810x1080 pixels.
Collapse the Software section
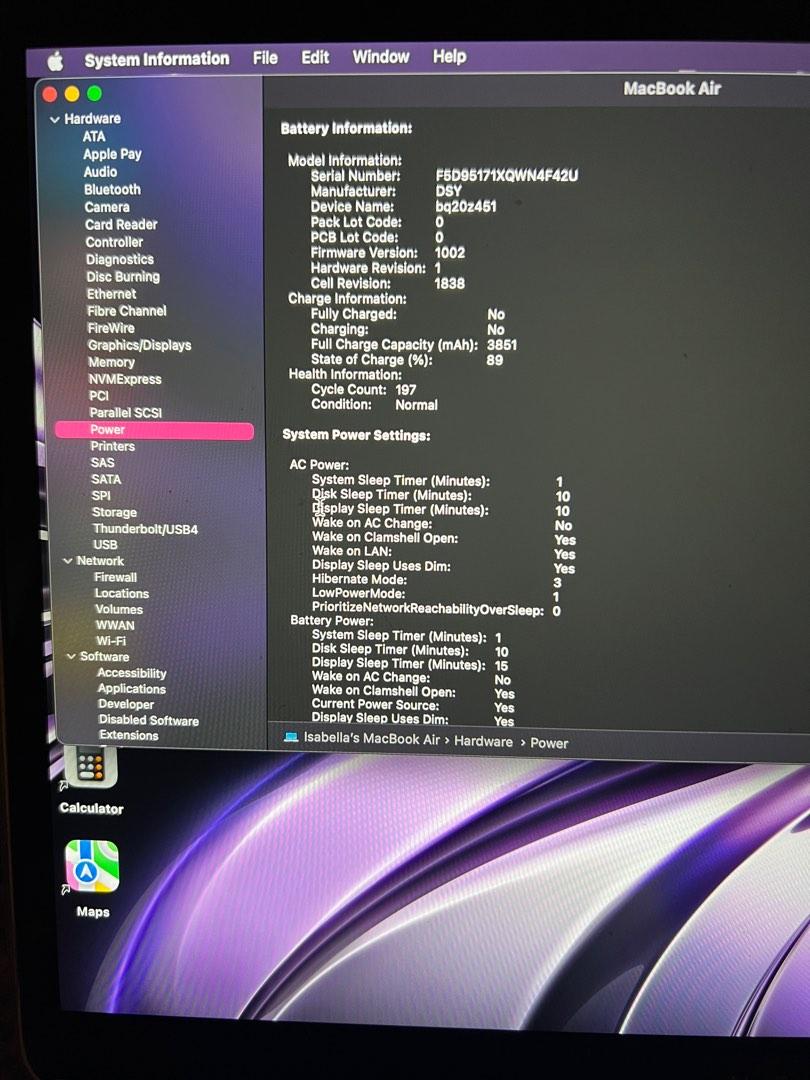pos(71,657)
